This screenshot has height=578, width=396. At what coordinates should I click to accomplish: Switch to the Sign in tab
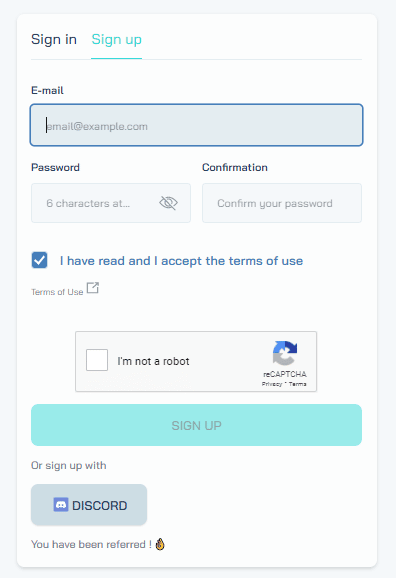click(x=54, y=39)
